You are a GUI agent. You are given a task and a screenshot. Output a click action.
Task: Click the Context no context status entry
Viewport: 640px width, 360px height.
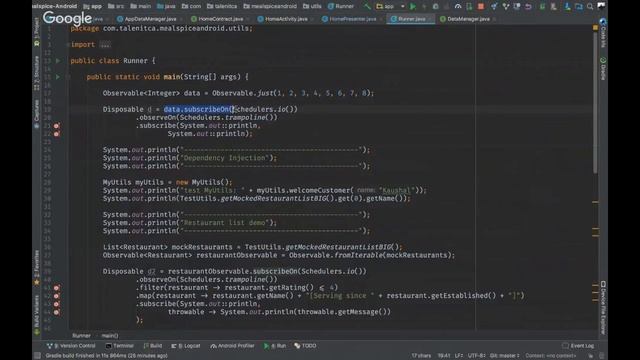(551, 356)
